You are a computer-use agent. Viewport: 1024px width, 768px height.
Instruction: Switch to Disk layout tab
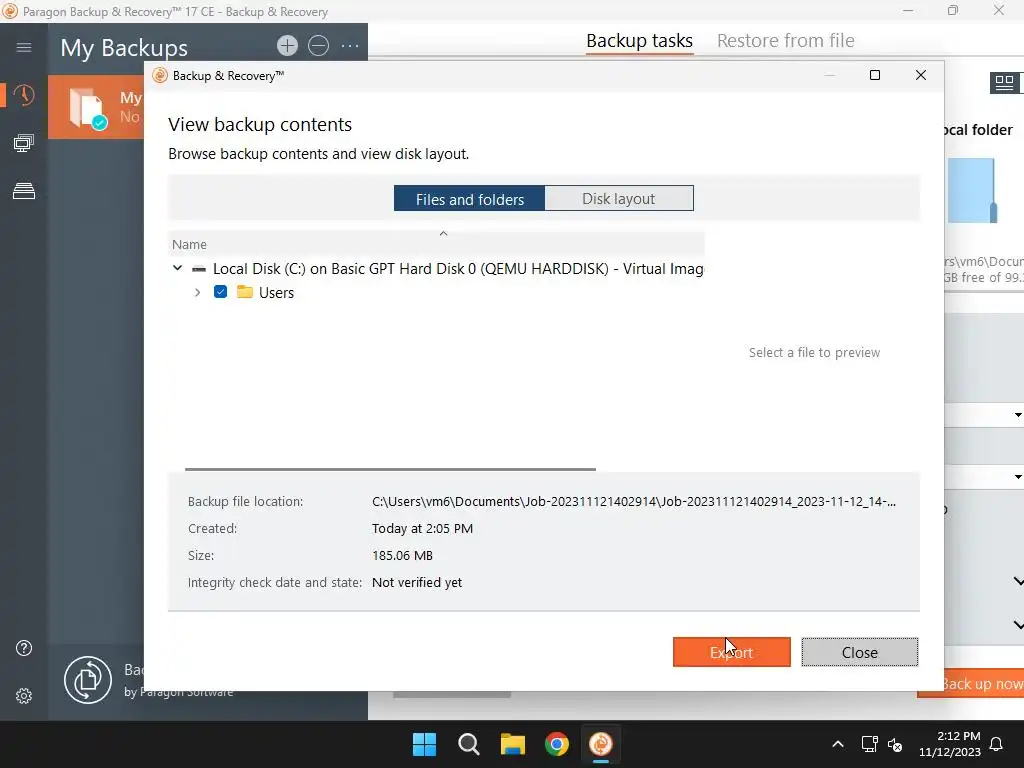(618, 199)
